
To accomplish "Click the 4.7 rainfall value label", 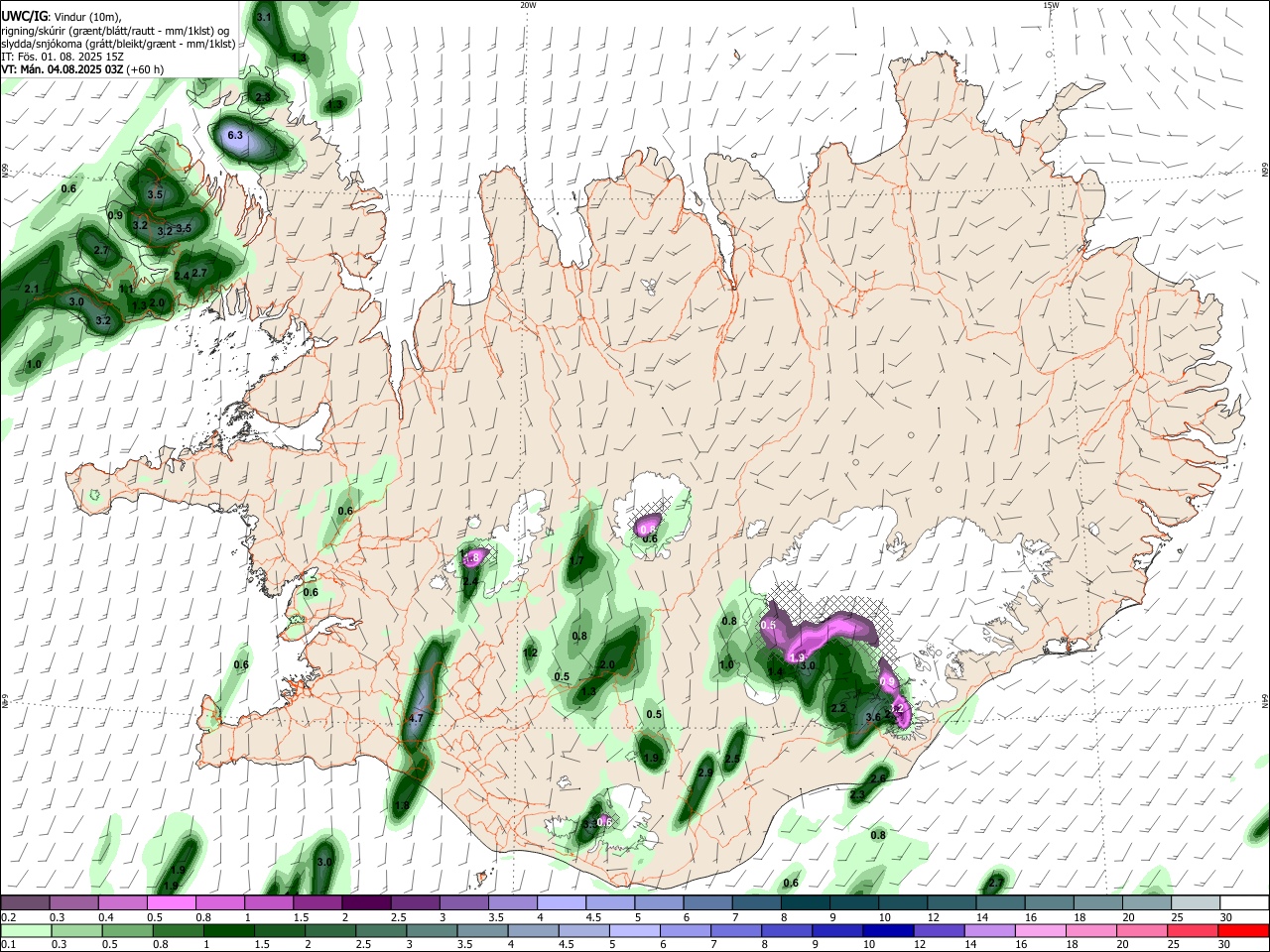I will [416, 718].
